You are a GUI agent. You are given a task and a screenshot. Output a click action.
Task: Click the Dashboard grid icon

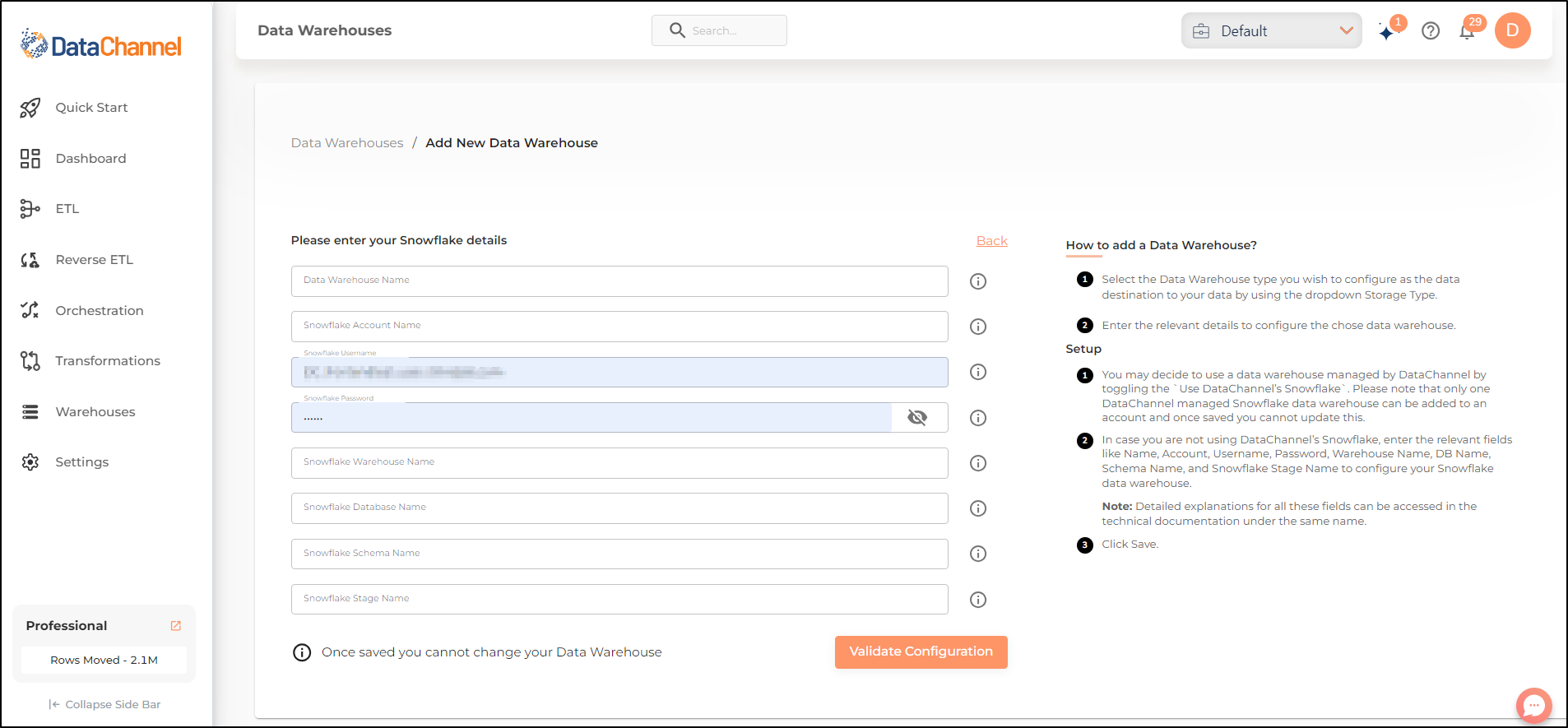point(30,159)
